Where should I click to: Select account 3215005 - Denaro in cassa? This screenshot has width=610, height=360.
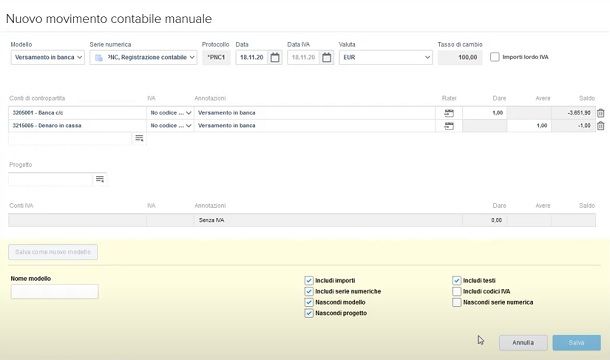77,126
